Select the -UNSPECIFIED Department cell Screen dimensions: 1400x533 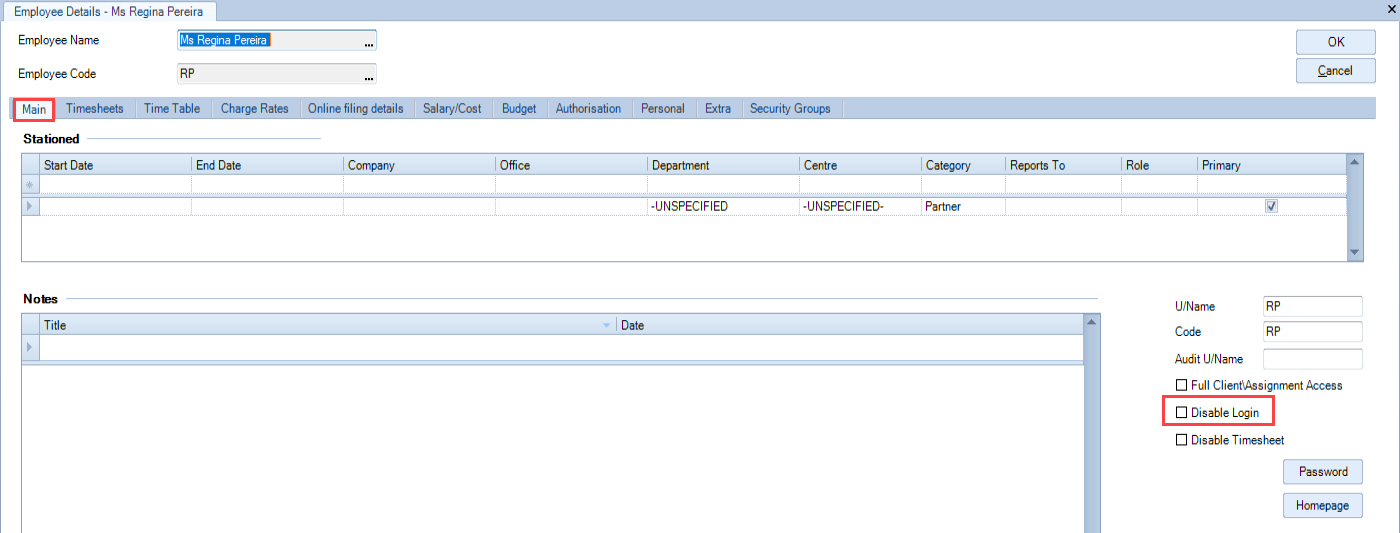723,206
